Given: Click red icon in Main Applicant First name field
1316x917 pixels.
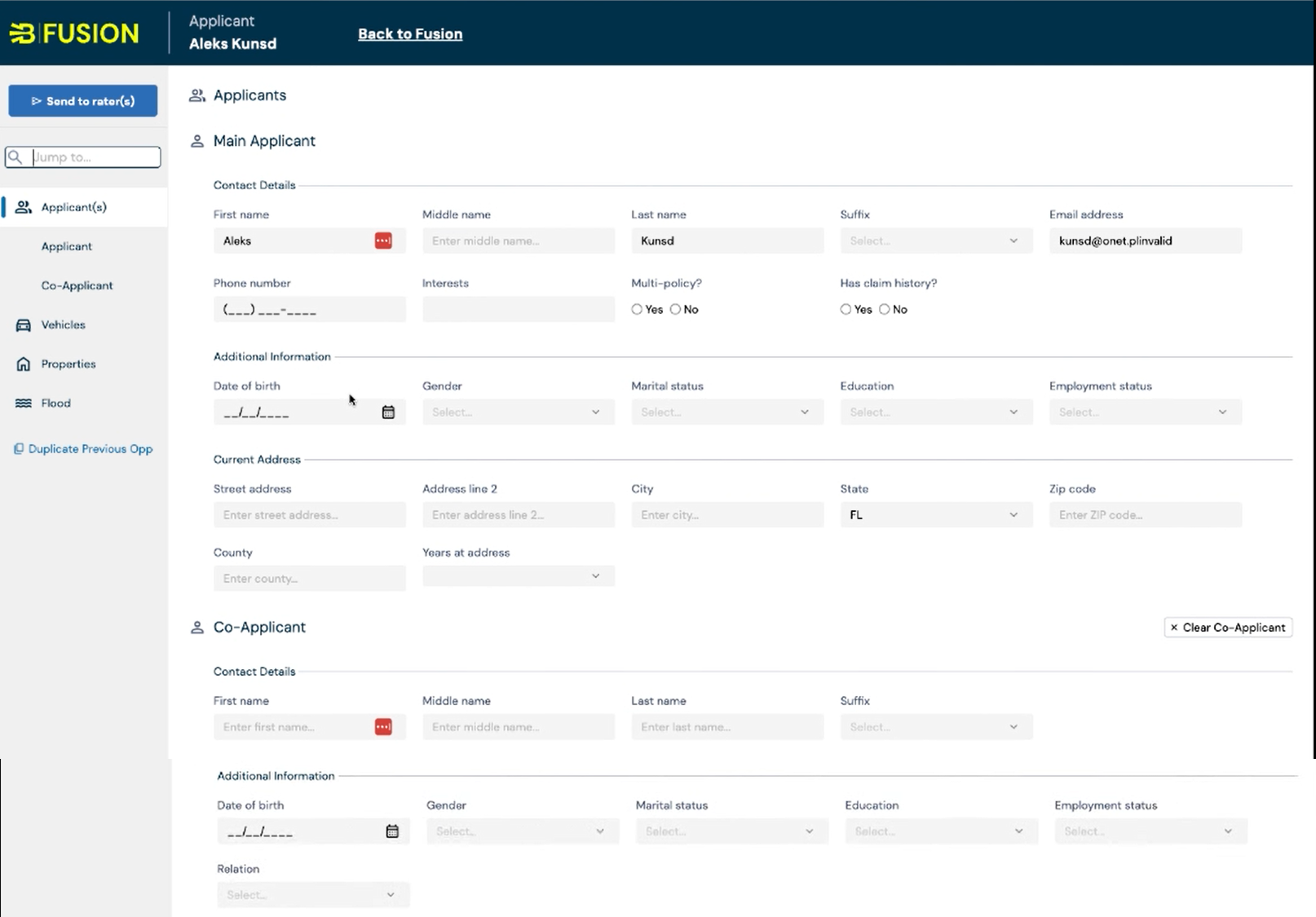Looking at the screenshot, I should 383,240.
